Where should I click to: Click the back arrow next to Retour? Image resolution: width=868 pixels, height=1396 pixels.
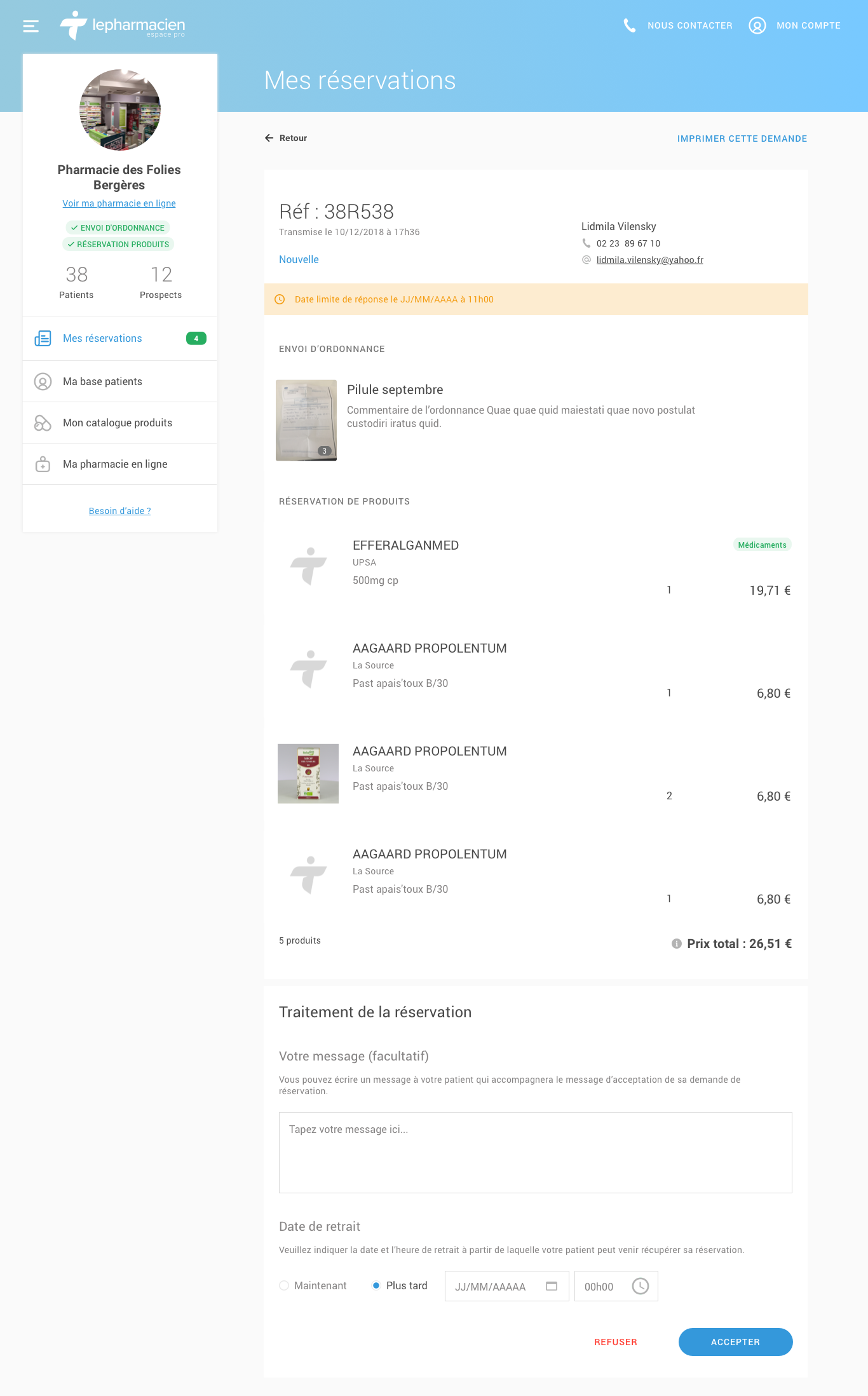[x=269, y=138]
